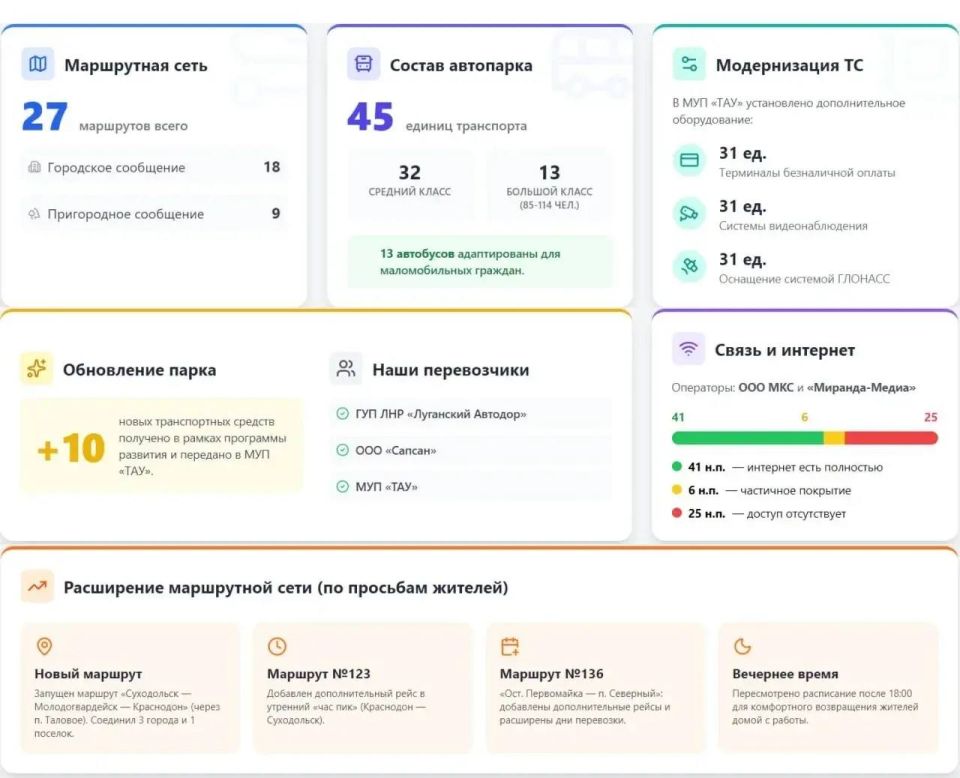Click the sliders icon beside Модернизация ТС
Screen dimensions: 960x778
click(x=689, y=65)
